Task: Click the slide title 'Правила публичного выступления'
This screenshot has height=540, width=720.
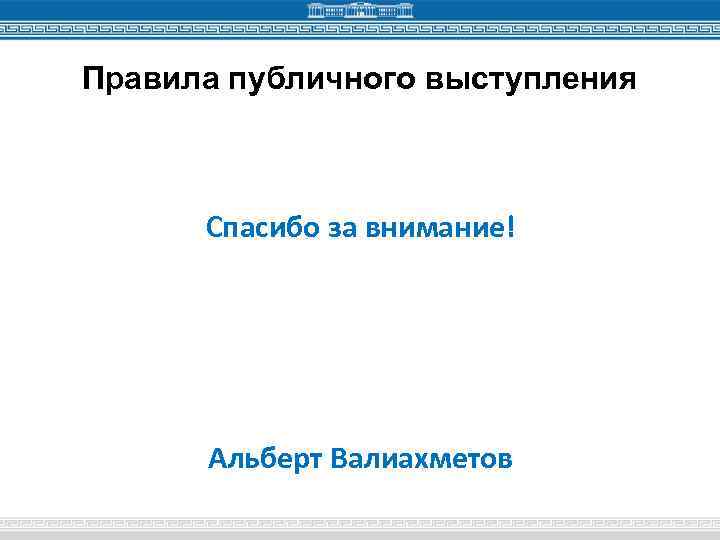Action: (359, 79)
